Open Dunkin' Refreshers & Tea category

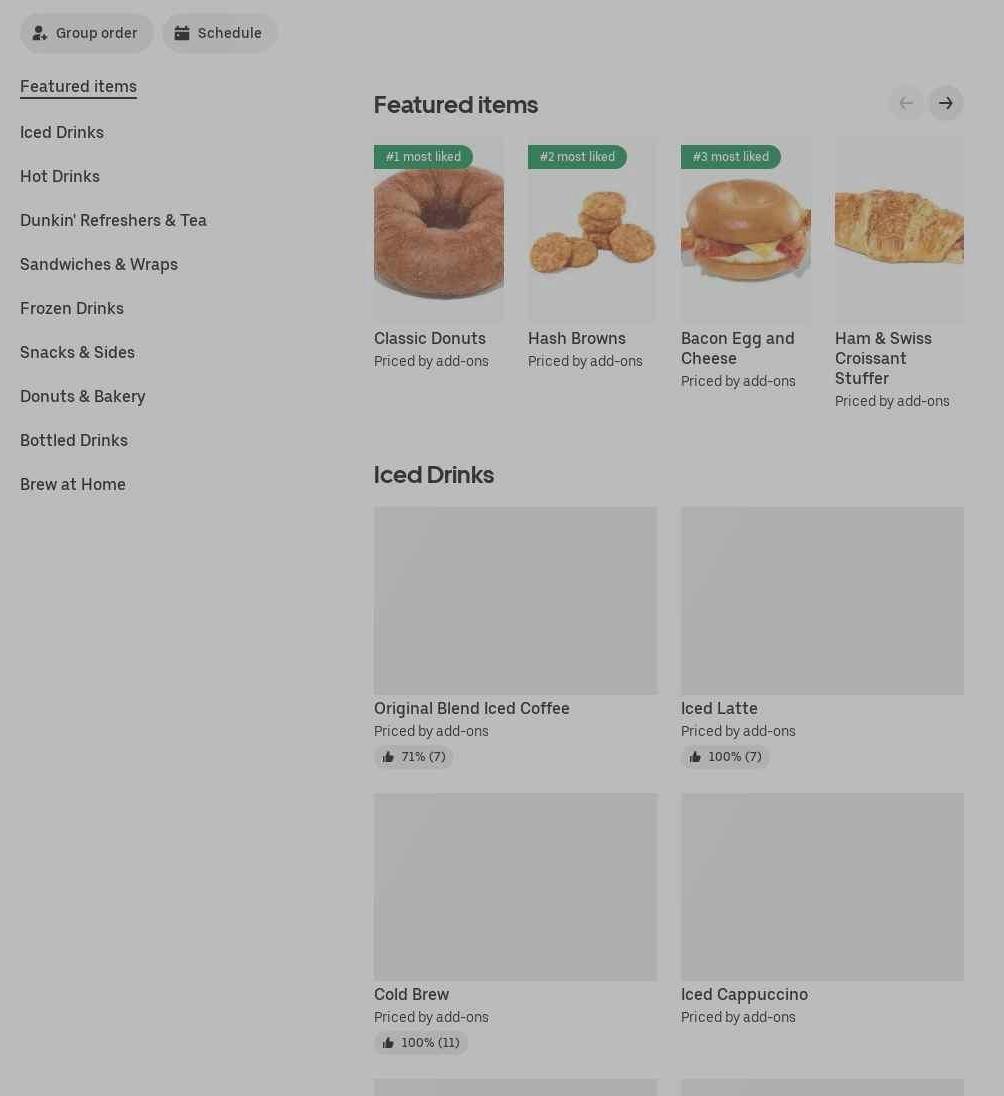[x=113, y=220]
